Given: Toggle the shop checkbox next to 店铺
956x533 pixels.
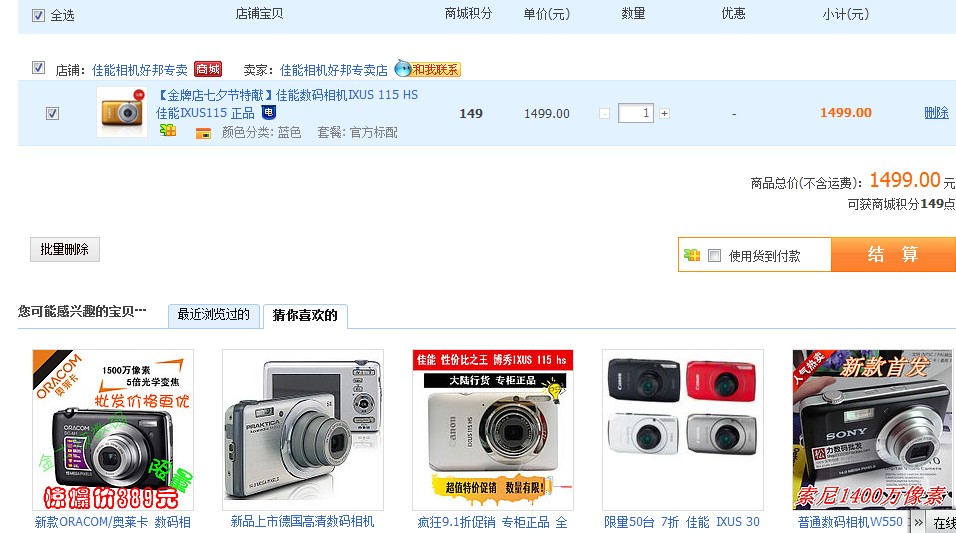Looking at the screenshot, I should [38, 68].
